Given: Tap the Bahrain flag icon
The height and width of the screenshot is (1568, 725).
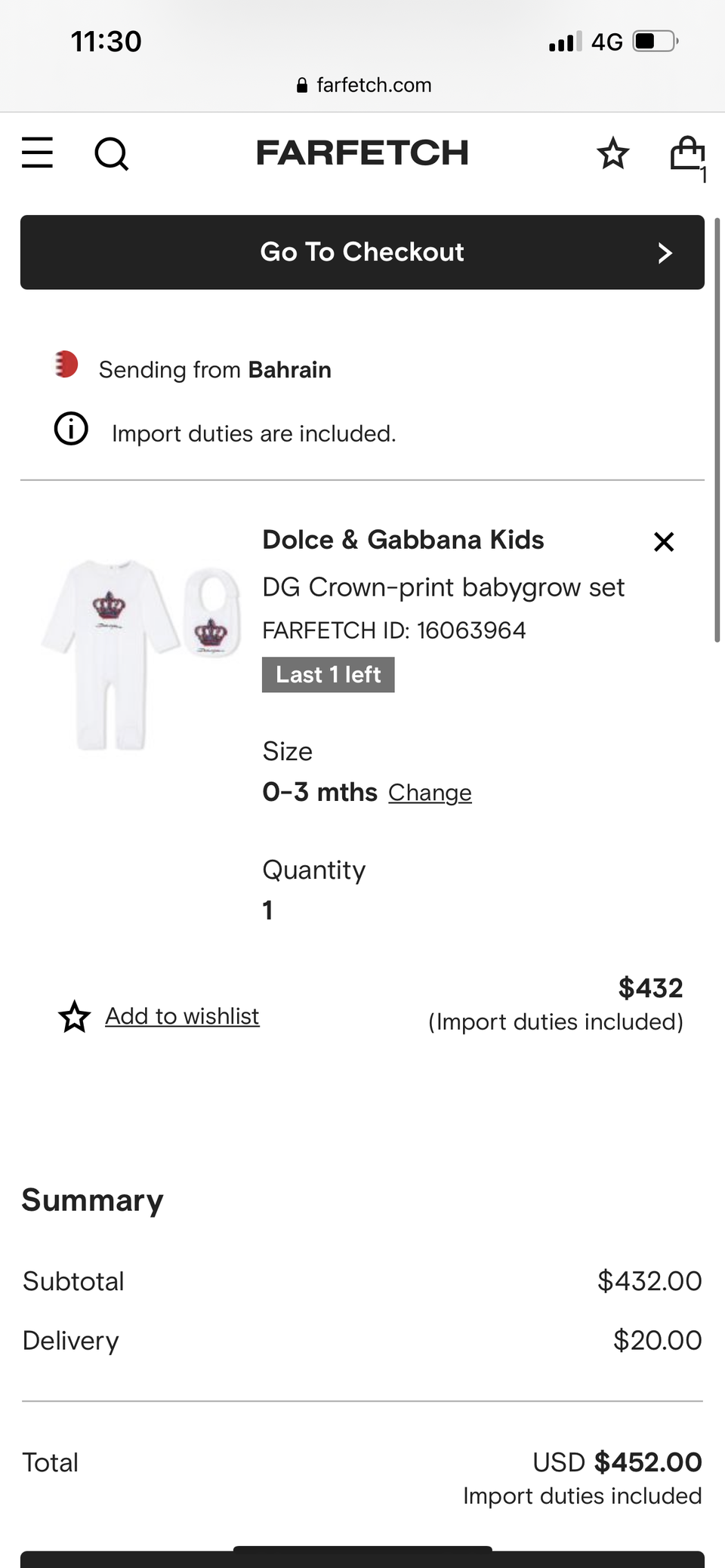Looking at the screenshot, I should coord(66,365).
